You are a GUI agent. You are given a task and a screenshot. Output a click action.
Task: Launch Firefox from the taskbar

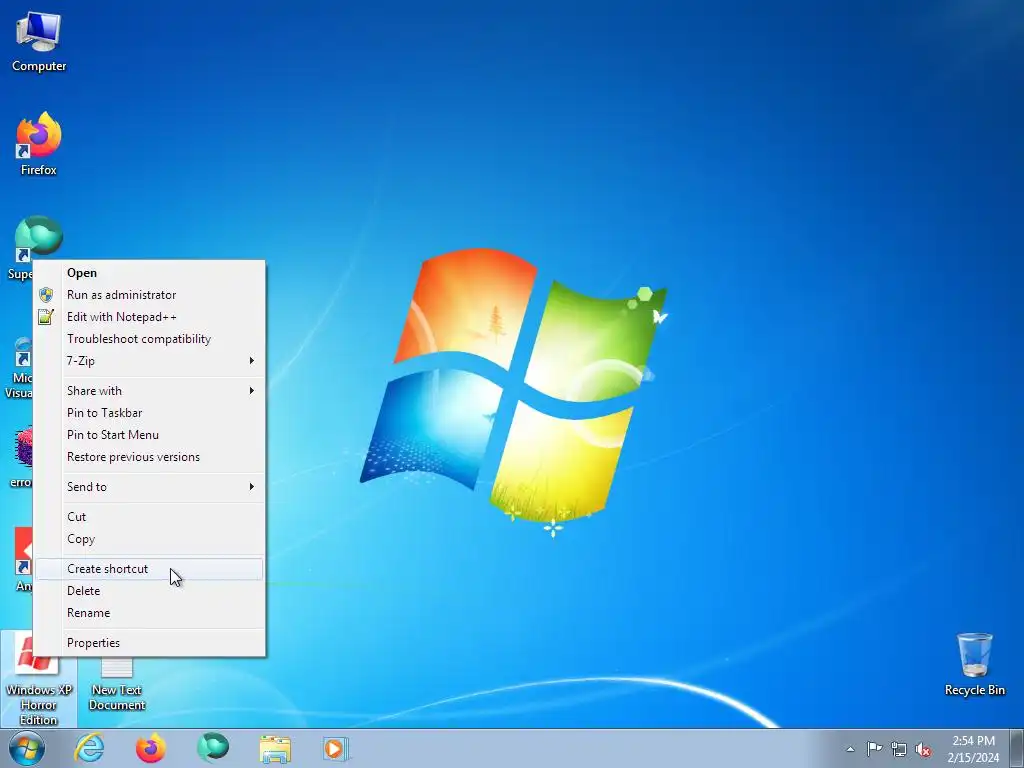point(150,748)
